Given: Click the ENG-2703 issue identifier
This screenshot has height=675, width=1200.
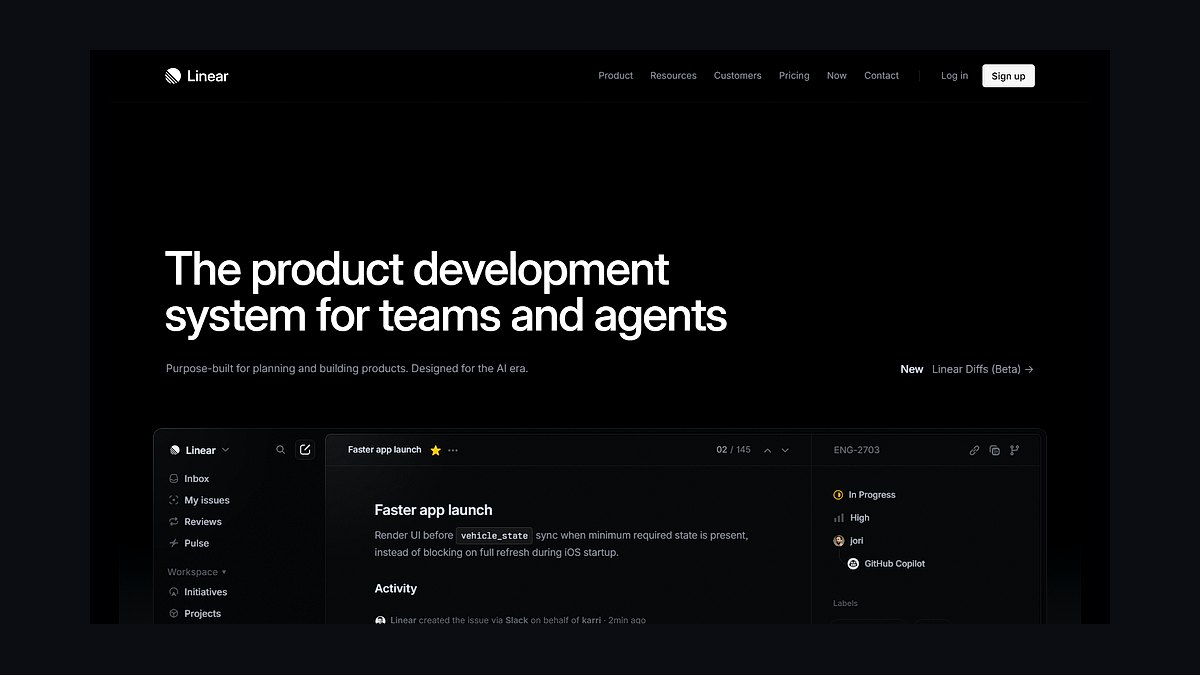Looking at the screenshot, I should (857, 450).
